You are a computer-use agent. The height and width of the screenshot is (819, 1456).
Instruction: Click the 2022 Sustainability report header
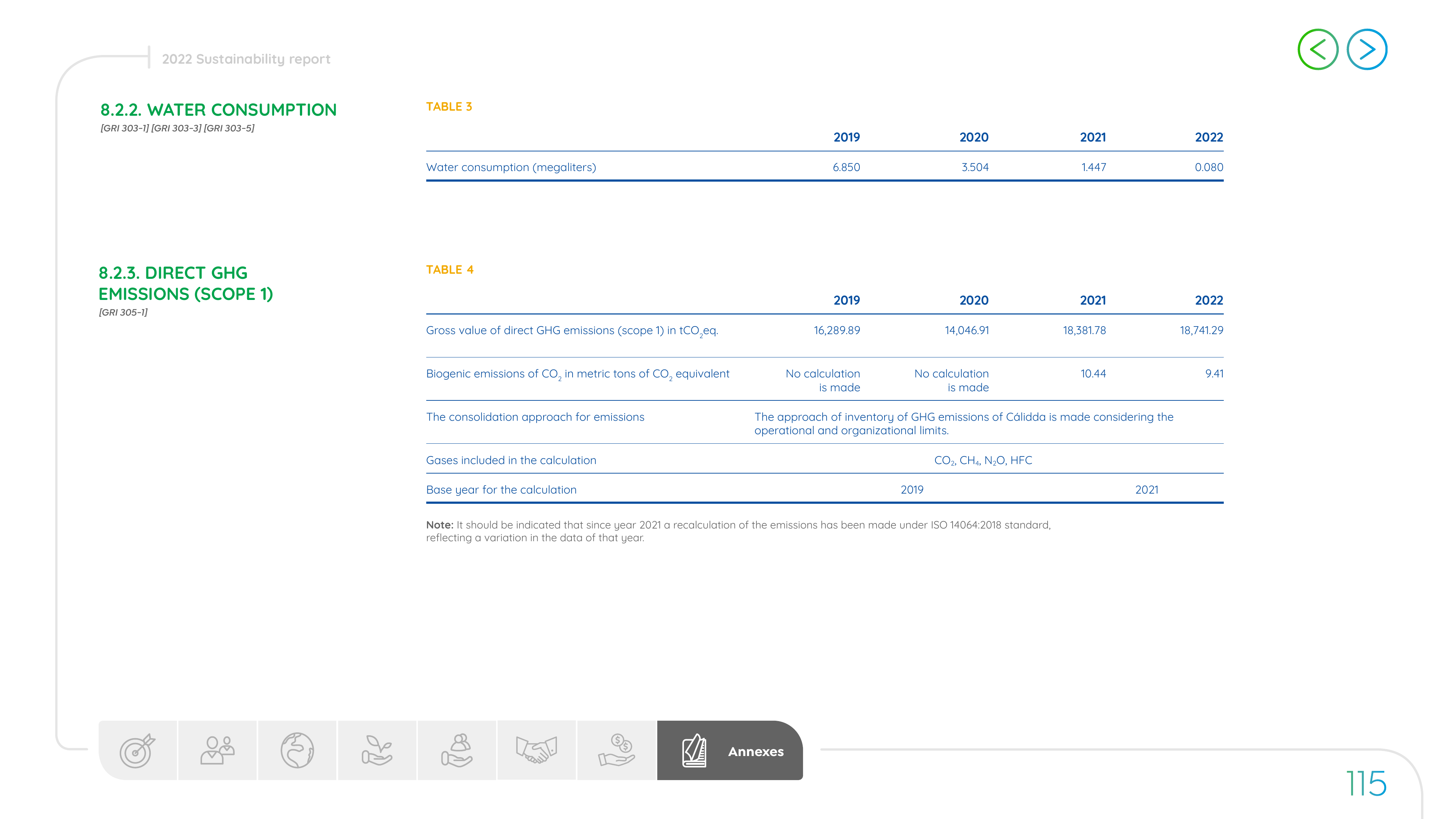point(246,59)
